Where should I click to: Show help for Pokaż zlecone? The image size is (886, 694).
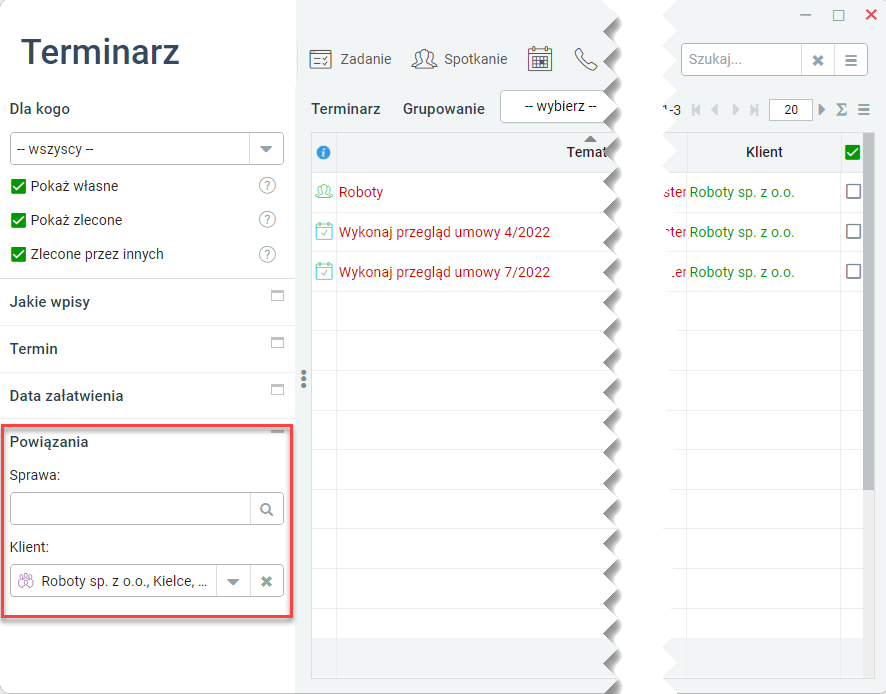(267, 219)
